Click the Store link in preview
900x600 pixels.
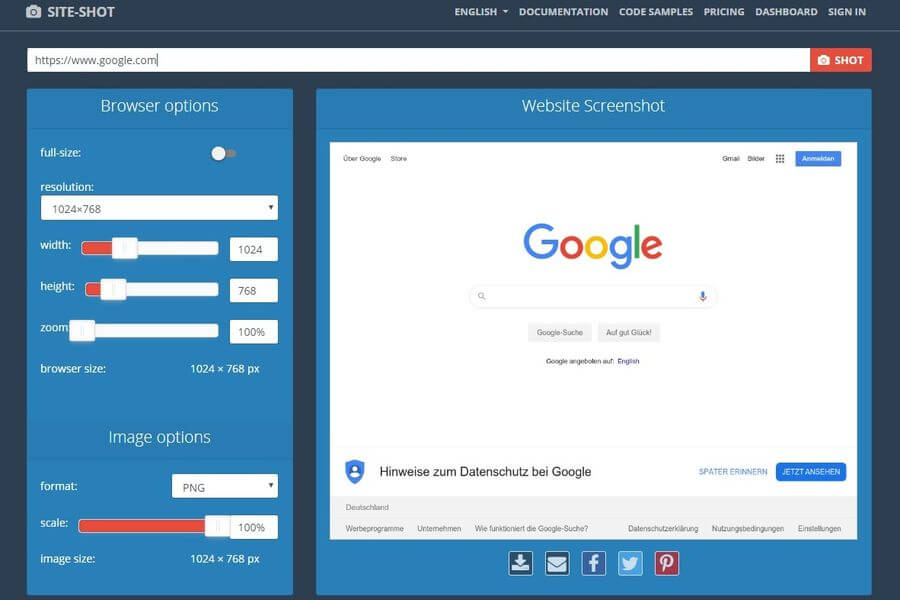click(398, 158)
